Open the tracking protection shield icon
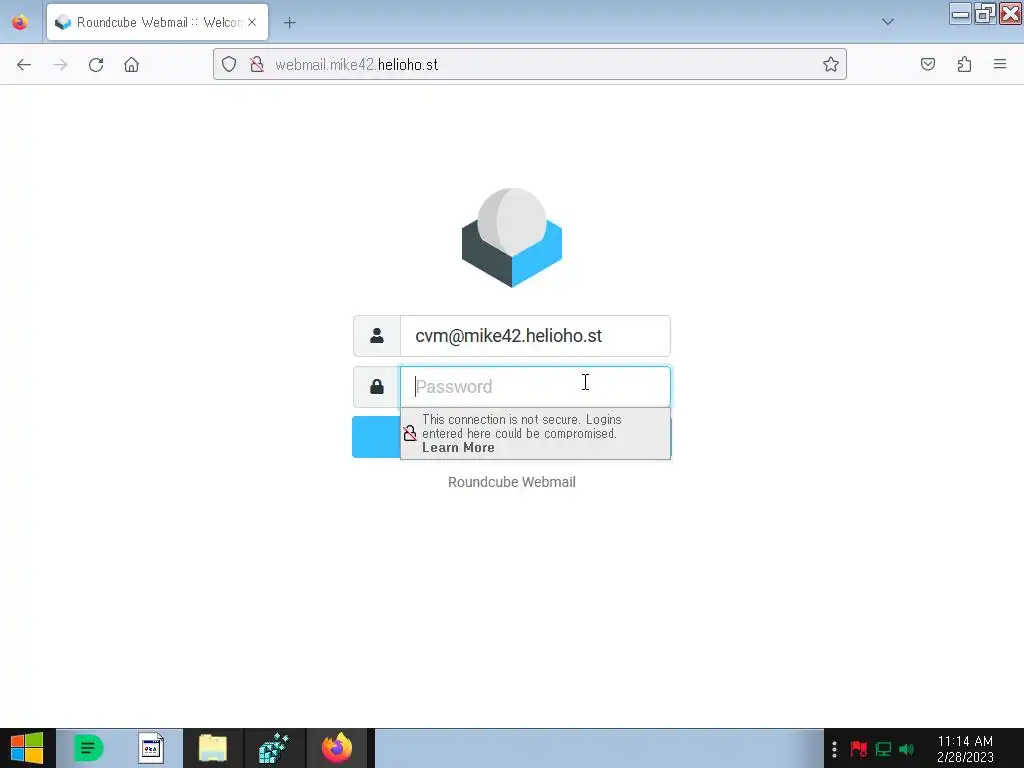Screen dimensions: 1024x768 pos(229,64)
